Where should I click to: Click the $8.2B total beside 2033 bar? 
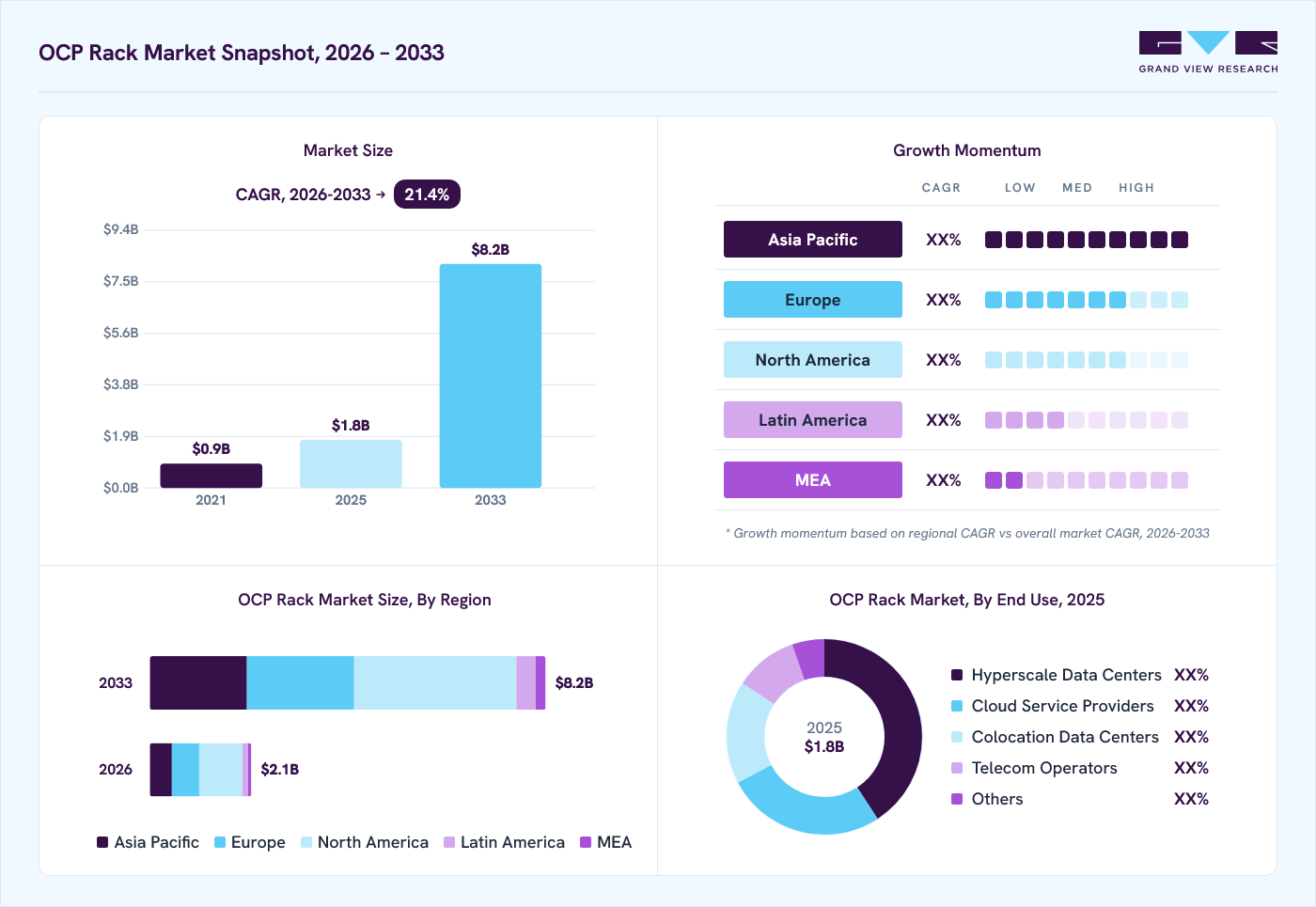[574, 683]
